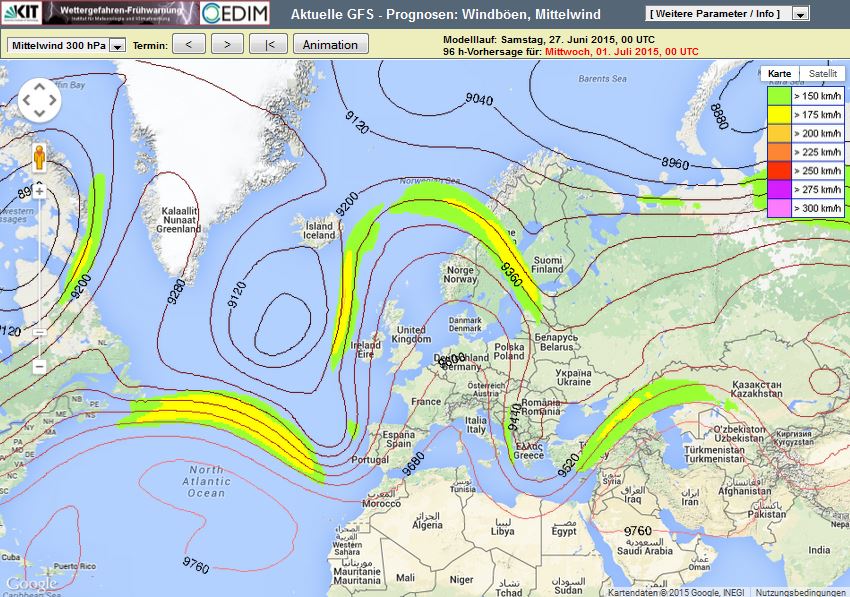This screenshot has width=850, height=597.
Task: Go to the previous forecast time step
Action: pyautogui.click(x=189, y=44)
